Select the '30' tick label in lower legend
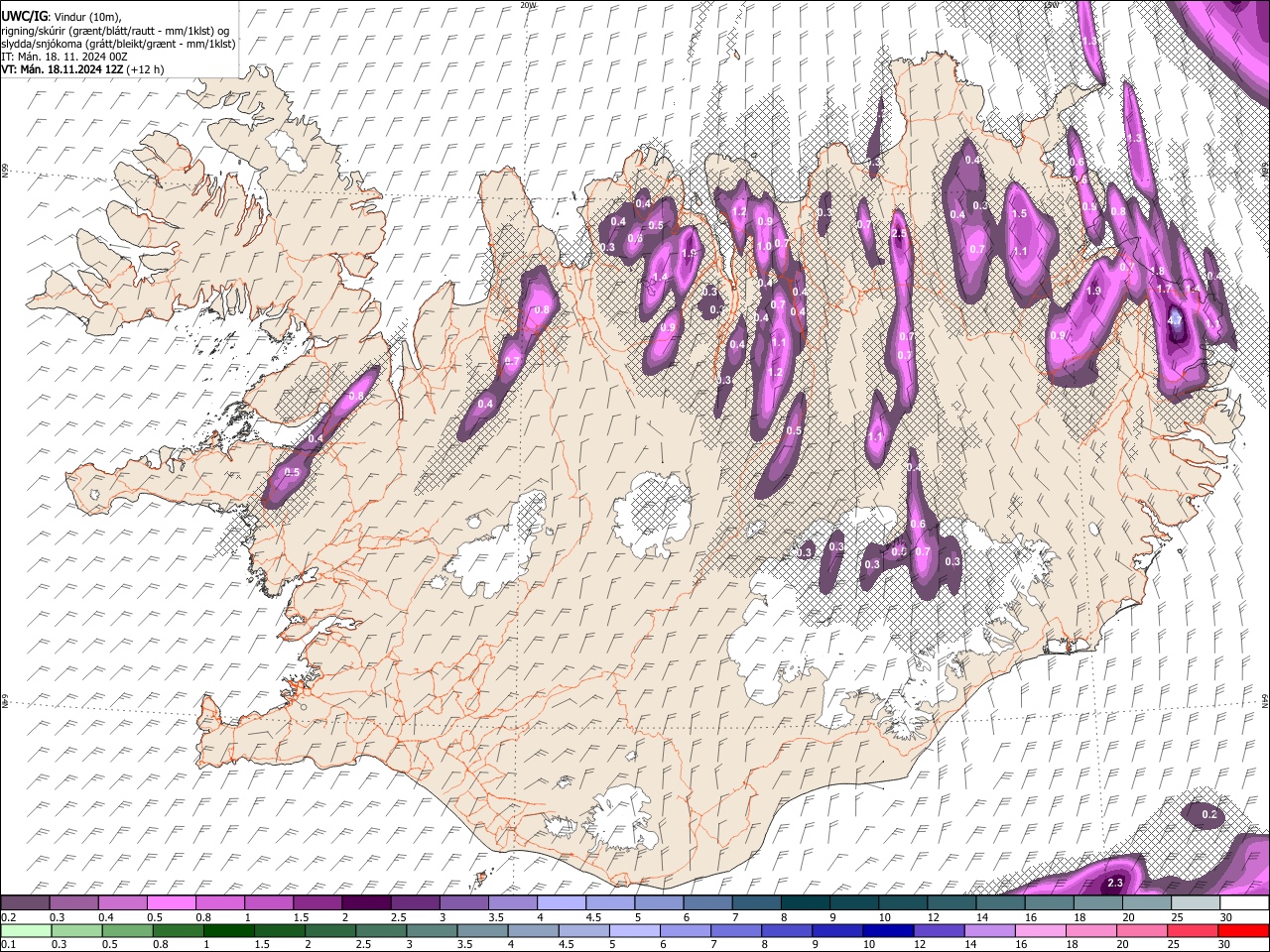This screenshot has width=1270, height=952. 1226,944
